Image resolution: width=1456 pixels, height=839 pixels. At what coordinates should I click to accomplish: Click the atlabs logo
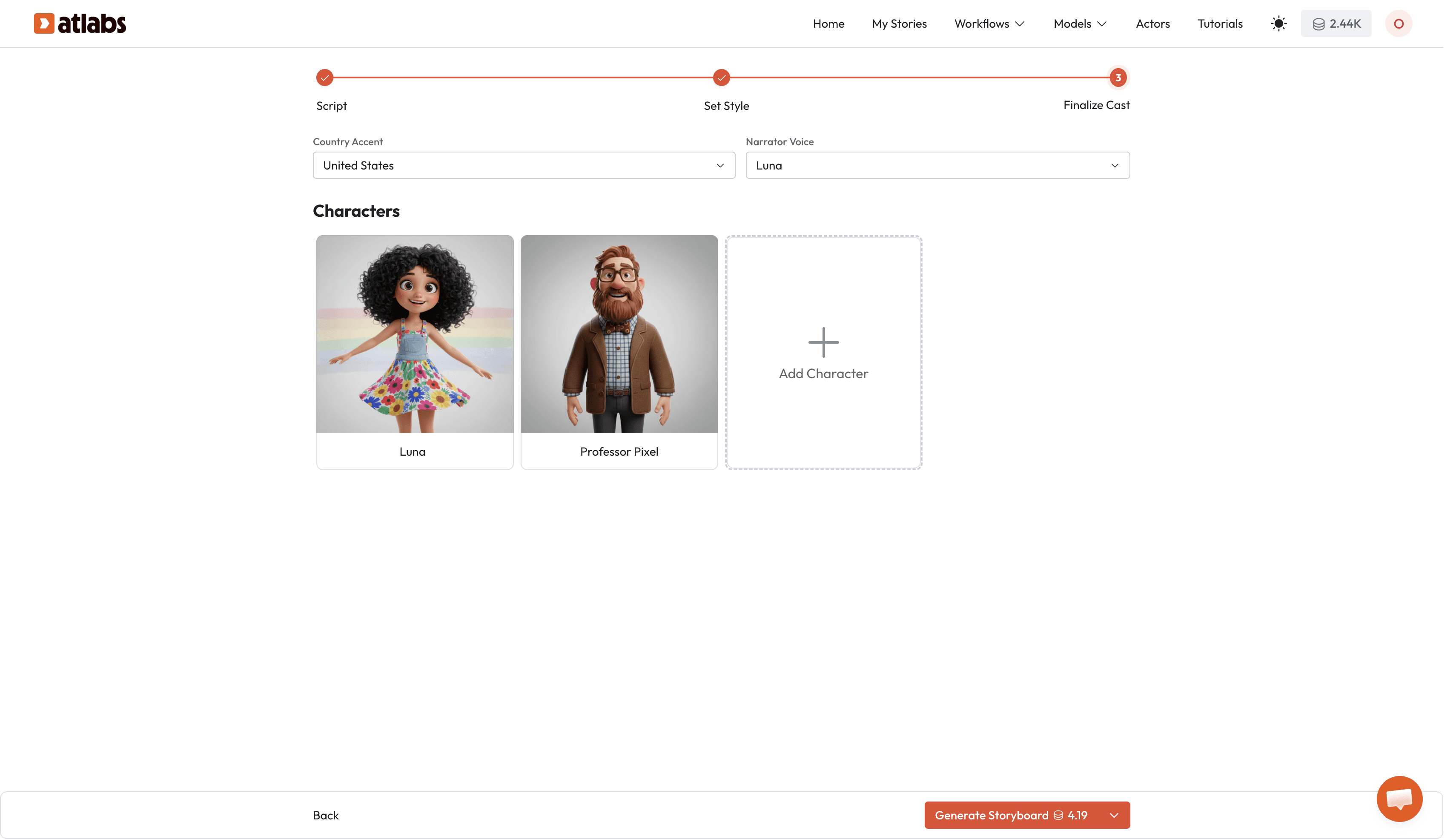point(80,23)
